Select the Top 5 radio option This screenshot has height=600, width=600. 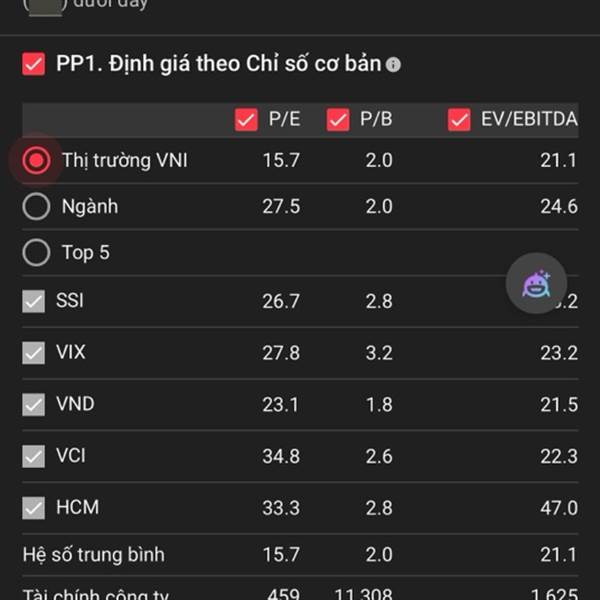coord(36,253)
